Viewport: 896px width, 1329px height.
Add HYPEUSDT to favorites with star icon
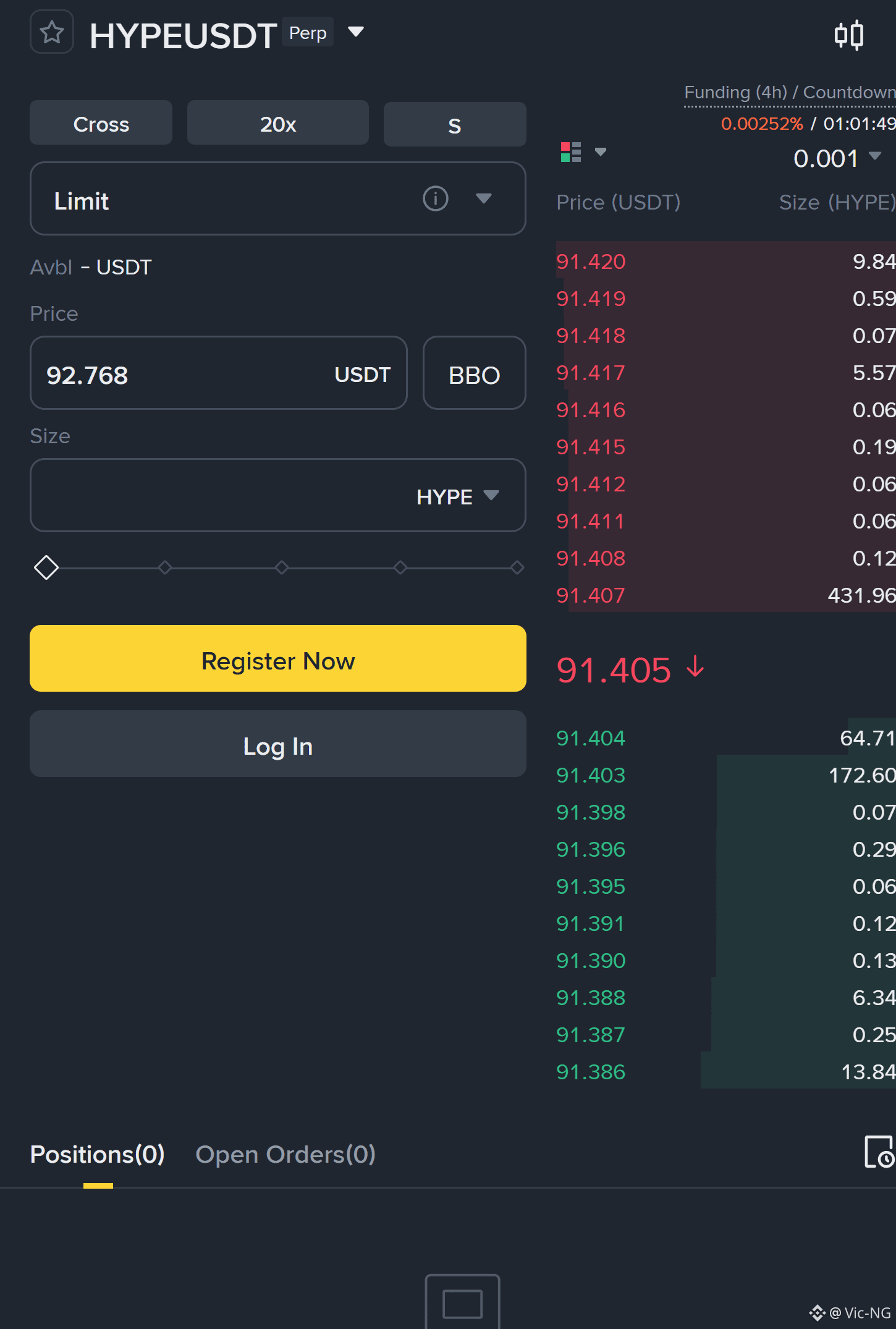coord(52,32)
